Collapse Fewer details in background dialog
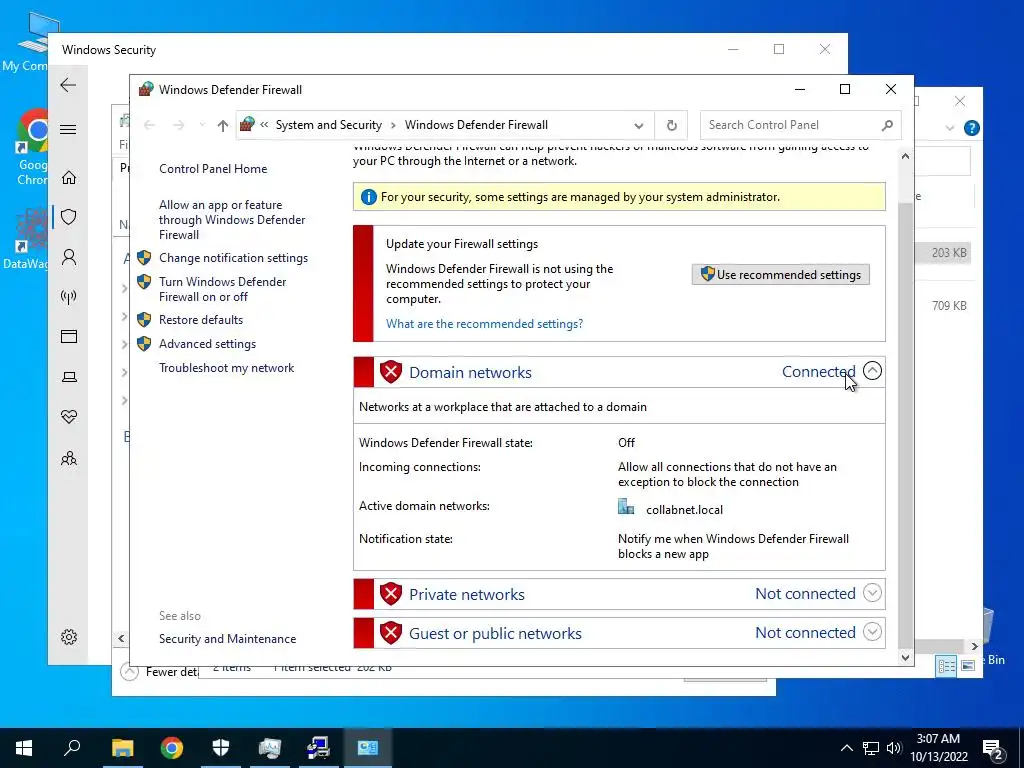Viewport: 1024px width, 768px height. tap(130, 671)
